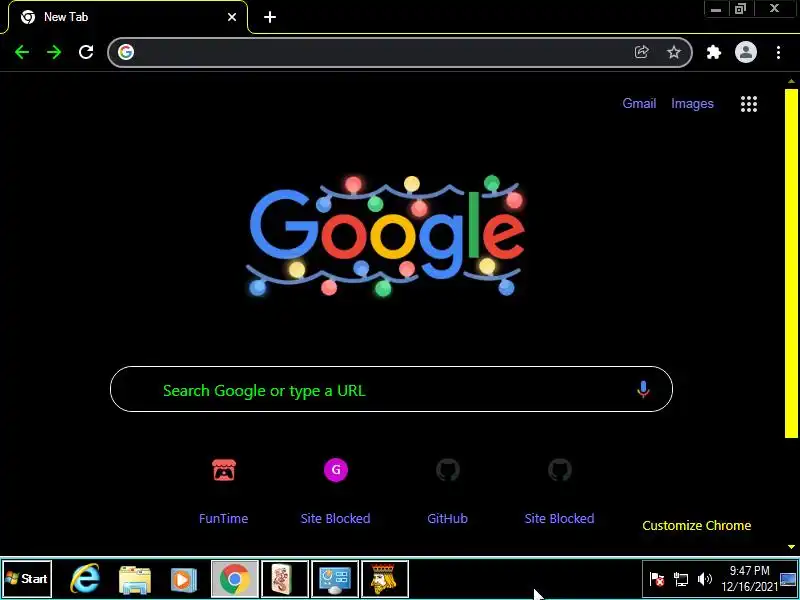Click the holiday Google doodle logo
Viewport: 800px width, 600px height.
[386, 236]
